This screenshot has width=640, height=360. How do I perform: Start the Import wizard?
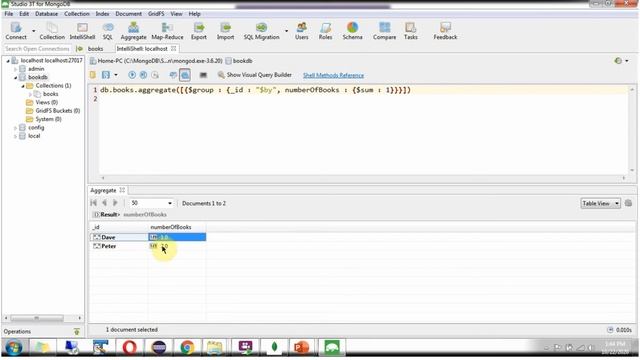[x=225, y=31]
